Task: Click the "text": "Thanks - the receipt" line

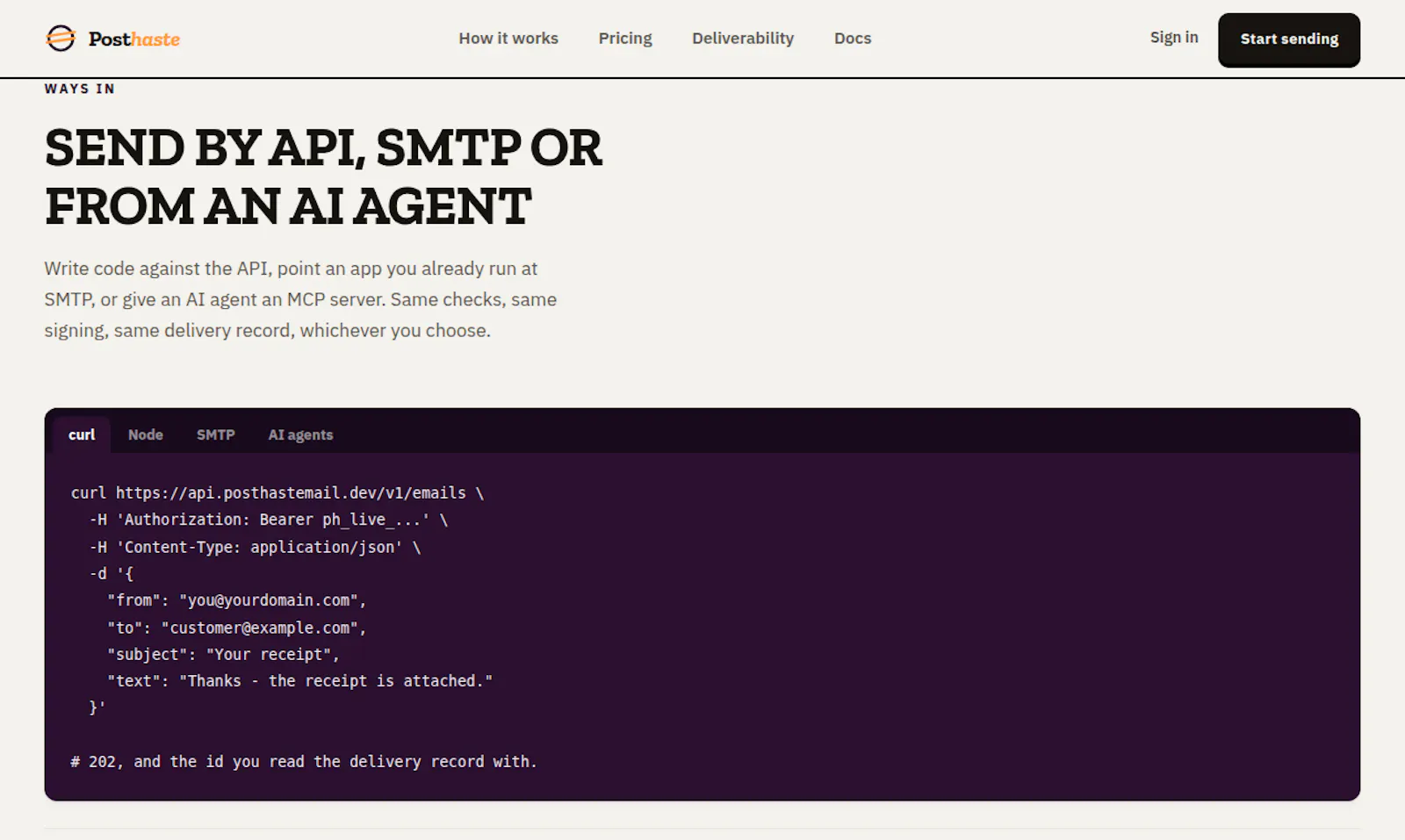Action: 299,681
